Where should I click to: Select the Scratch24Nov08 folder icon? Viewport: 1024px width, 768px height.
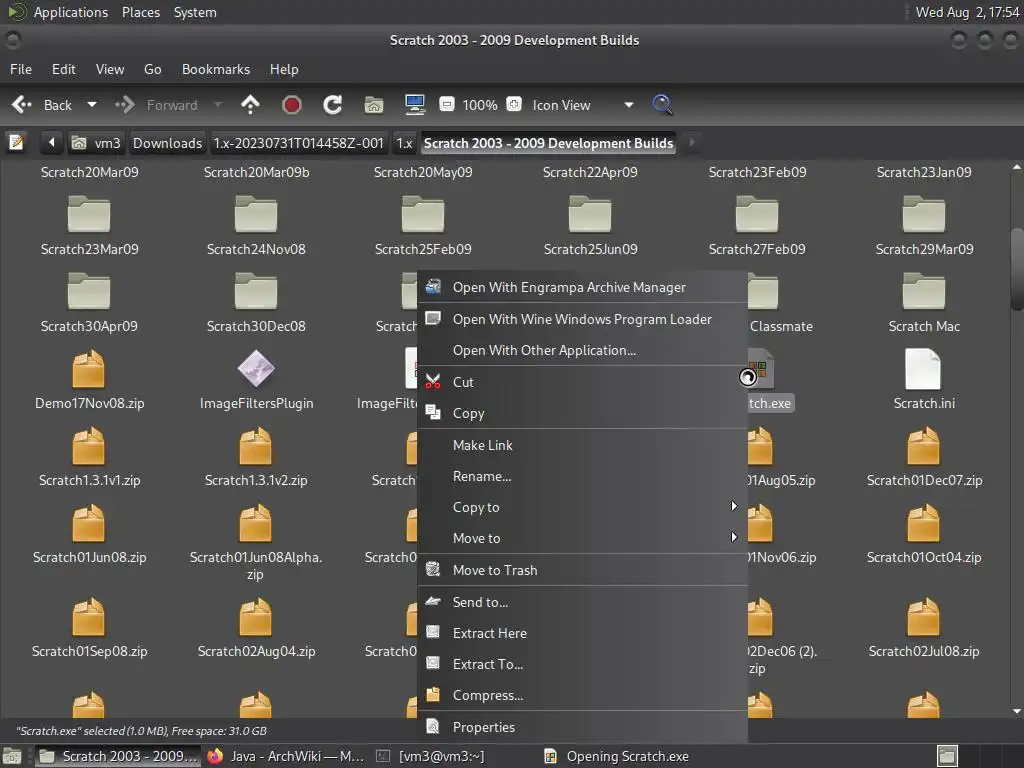pyautogui.click(x=256, y=214)
